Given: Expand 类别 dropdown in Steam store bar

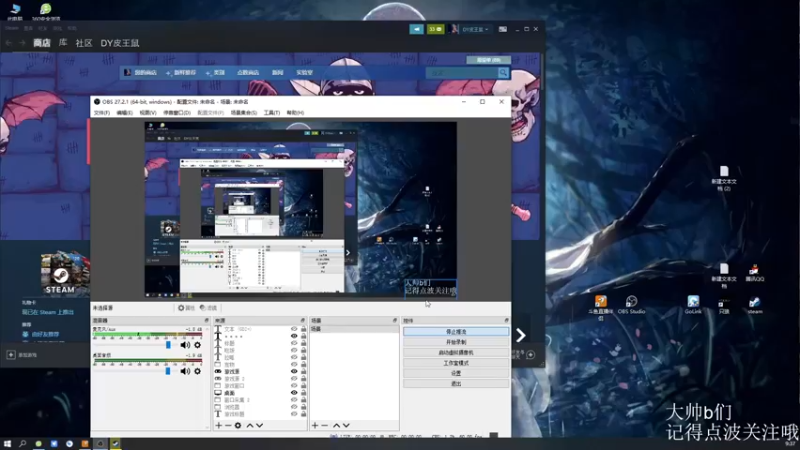Looking at the screenshot, I should pos(215,72).
